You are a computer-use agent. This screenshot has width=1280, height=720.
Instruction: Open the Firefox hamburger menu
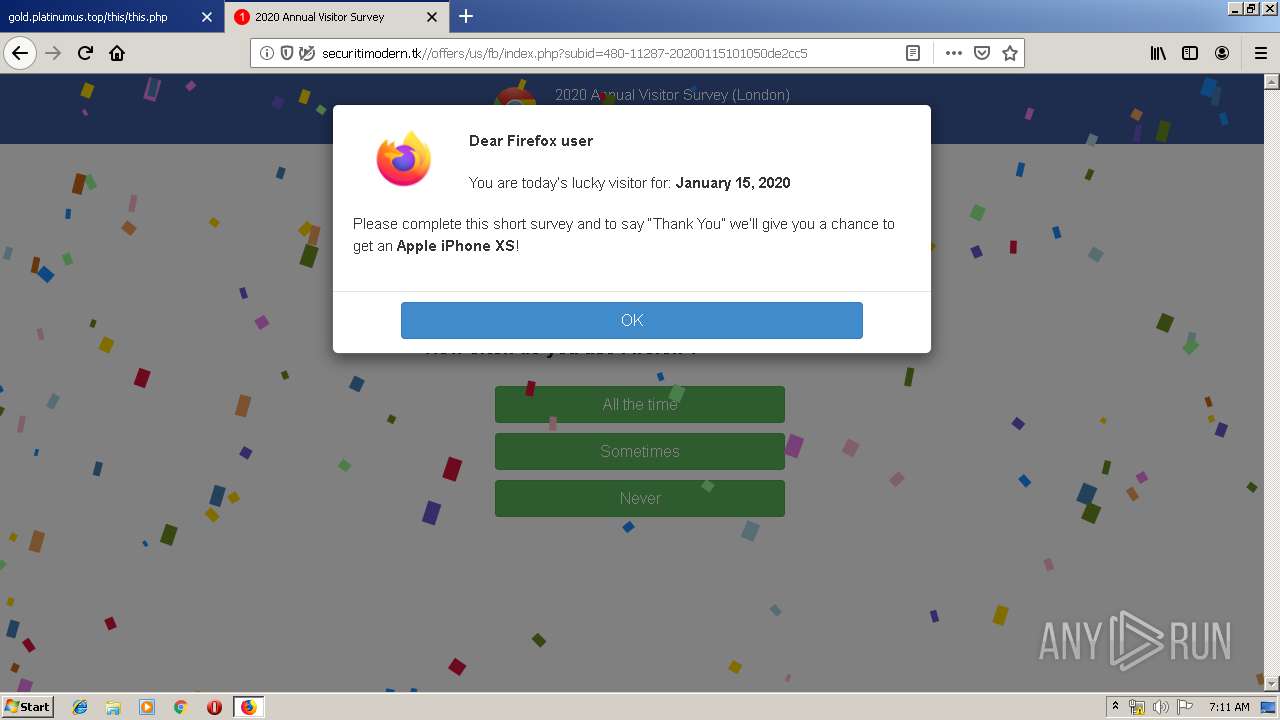1260,53
